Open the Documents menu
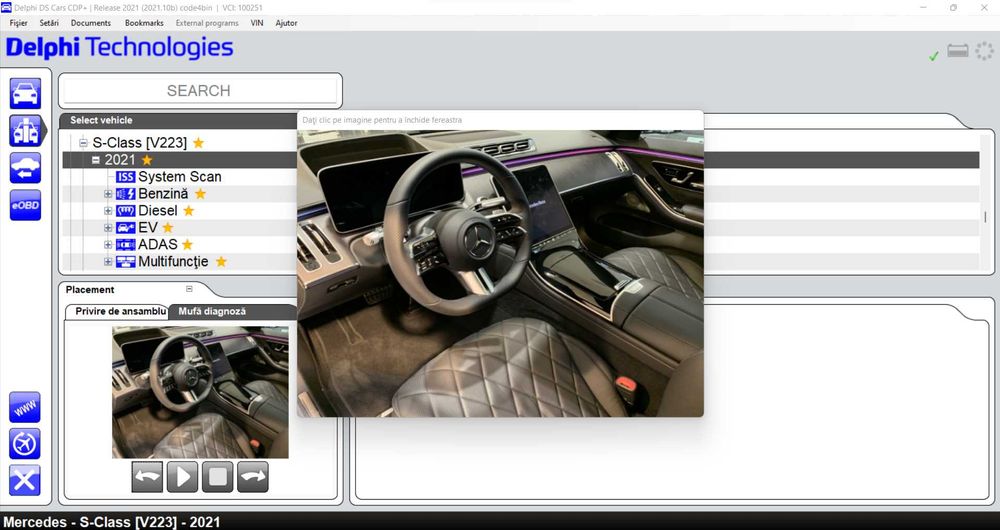 (x=91, y=23)
